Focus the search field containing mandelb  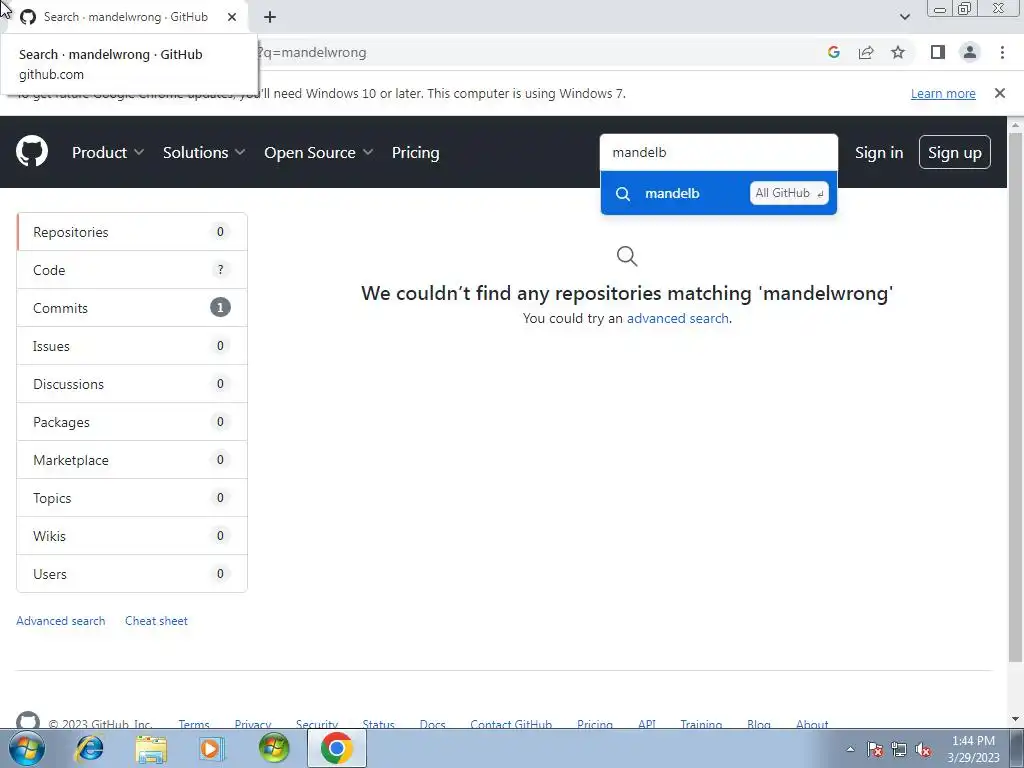(x=718, y=152)
